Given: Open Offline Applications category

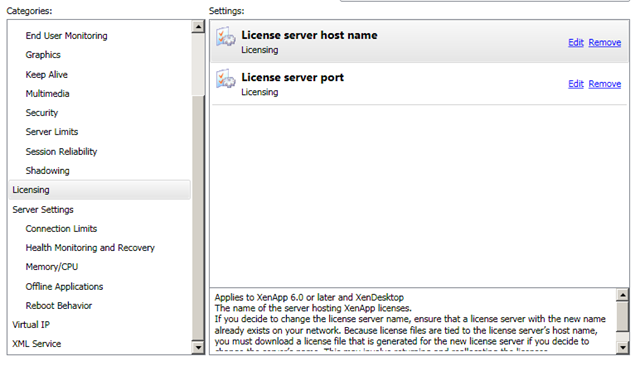Looking at the screenshot, I should (x=64, y=286).
